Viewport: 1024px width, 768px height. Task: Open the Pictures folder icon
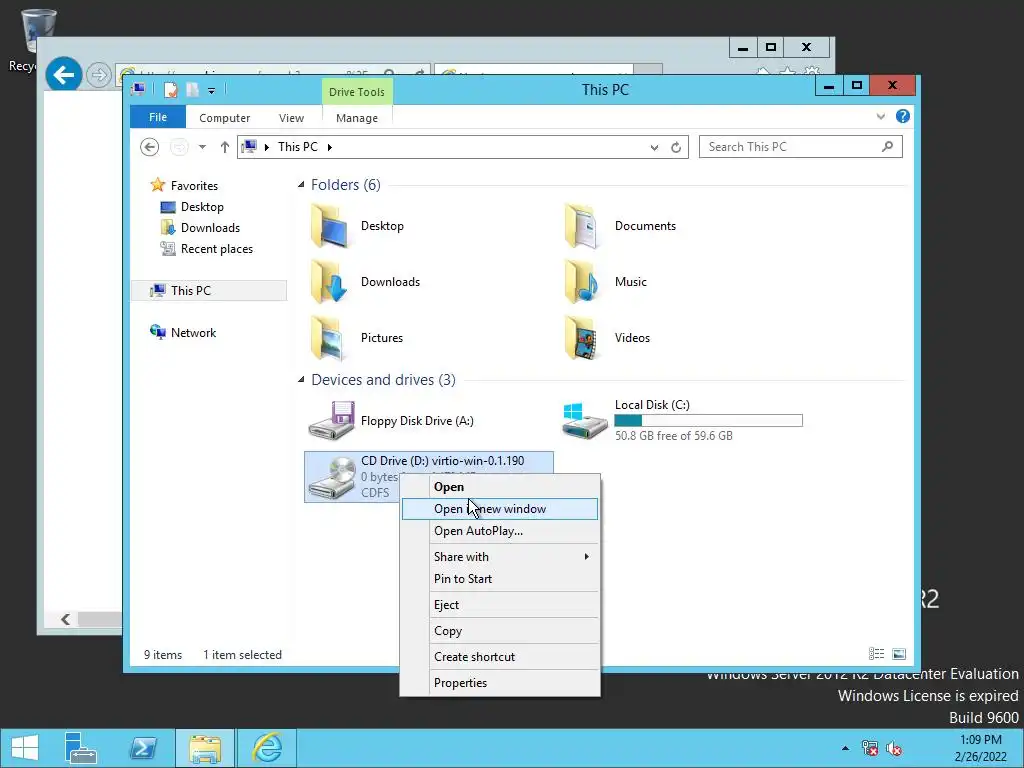coord(329,338)
